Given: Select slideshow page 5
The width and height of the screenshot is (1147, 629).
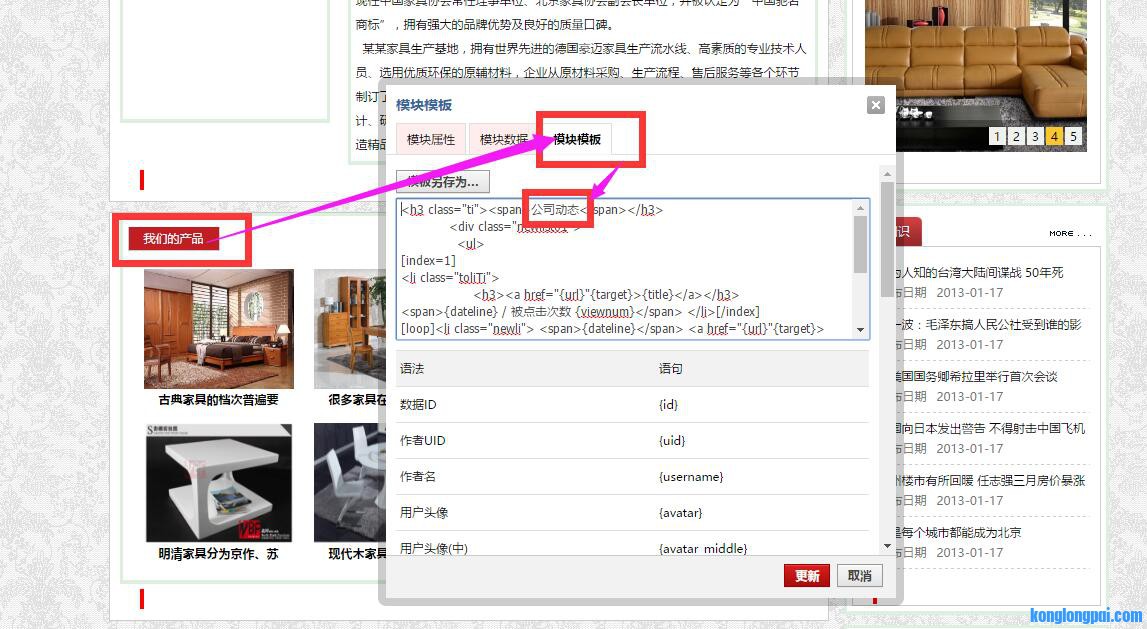Looking at the screenshot, I should [x=1073, y=137].
